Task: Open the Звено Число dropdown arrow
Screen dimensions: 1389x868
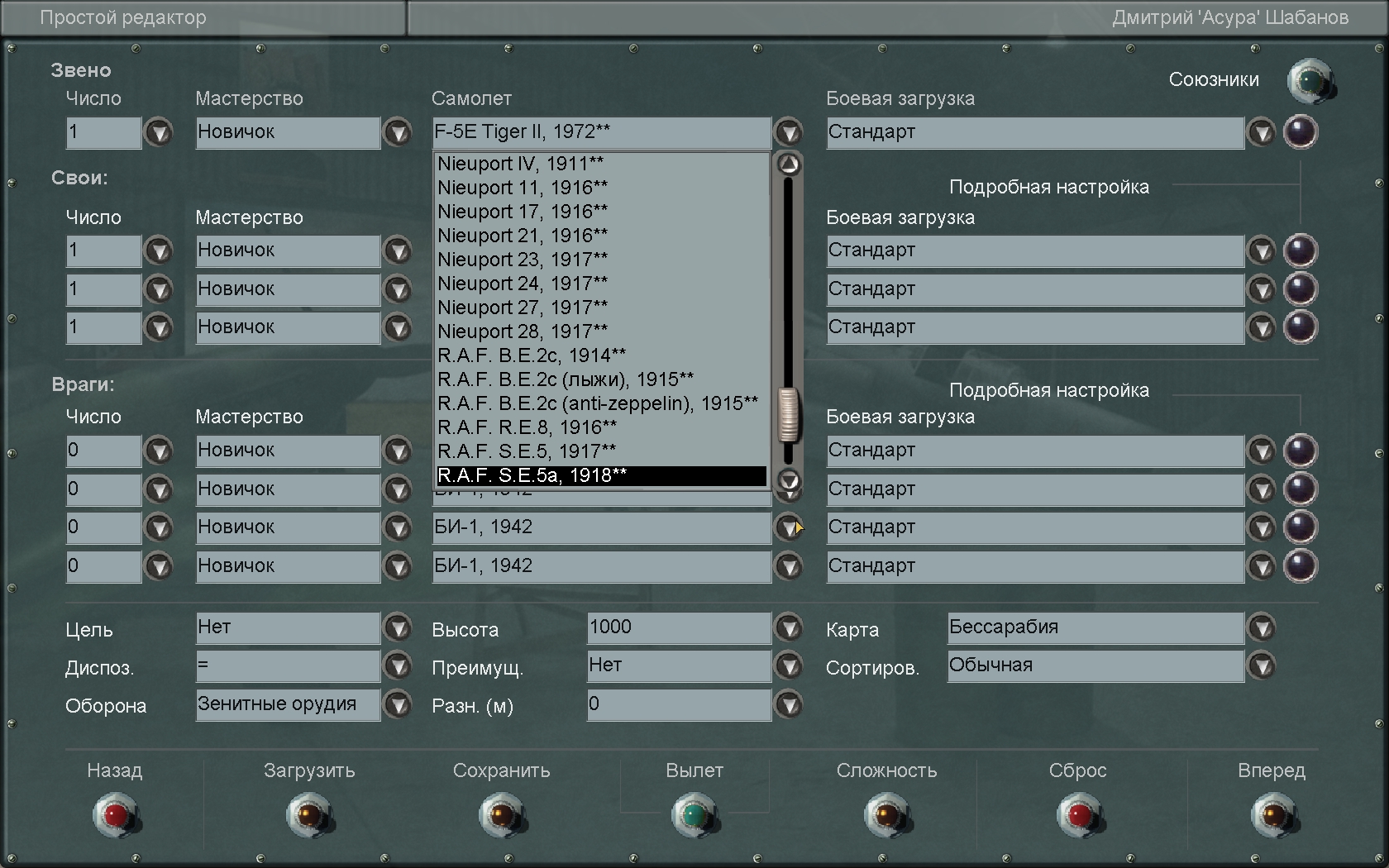Action: (159, 132)
